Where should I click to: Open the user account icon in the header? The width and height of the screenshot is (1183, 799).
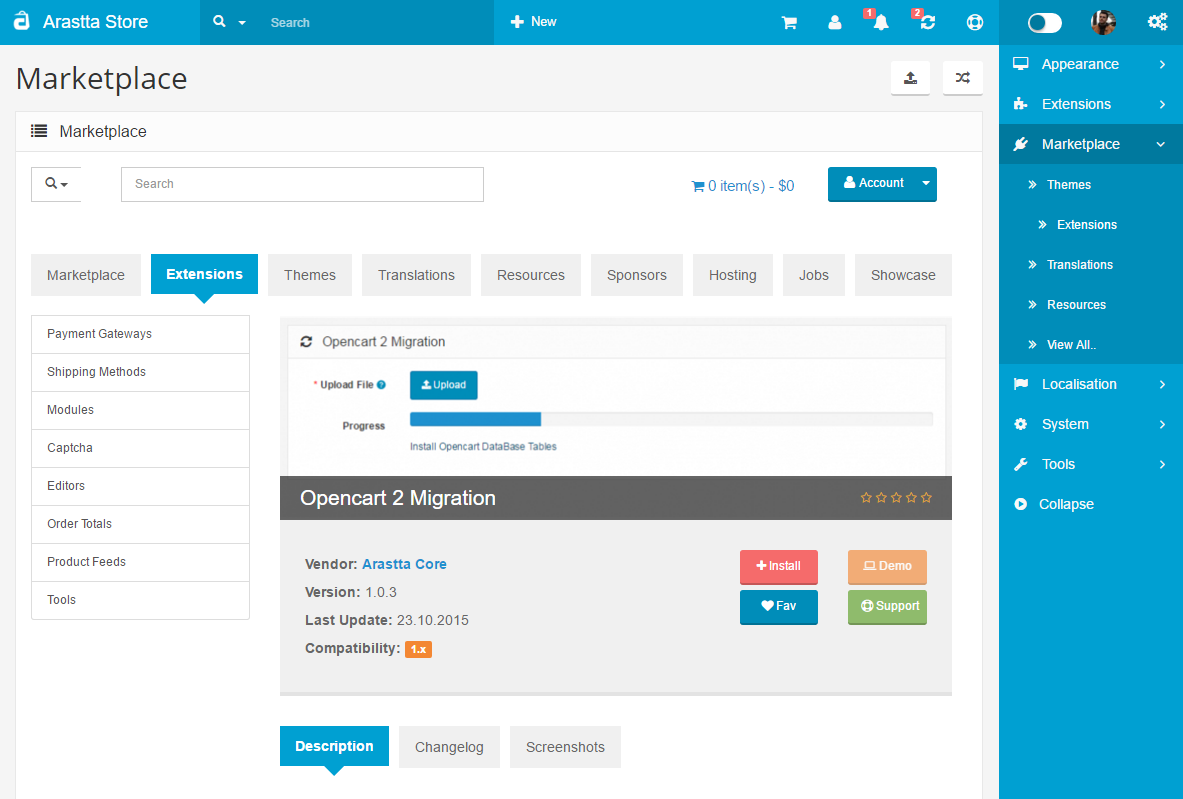835,22
